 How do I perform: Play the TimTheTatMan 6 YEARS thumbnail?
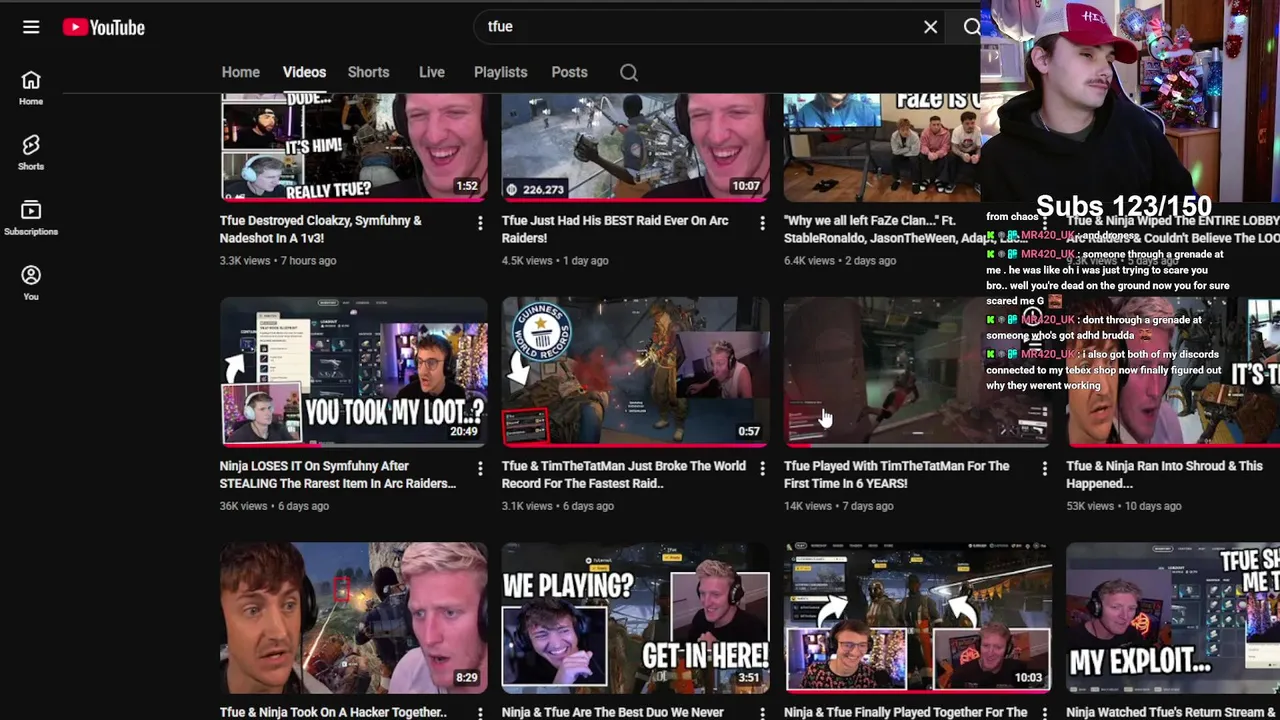(918, 371)
